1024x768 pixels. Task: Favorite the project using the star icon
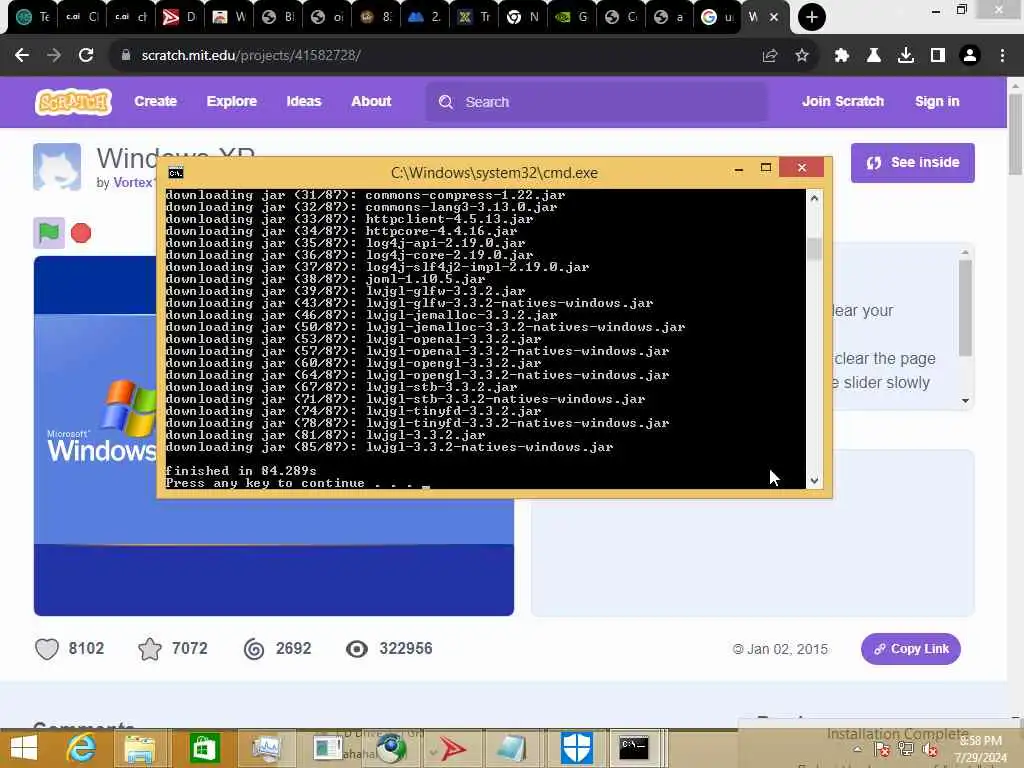[x=150, y=648]
